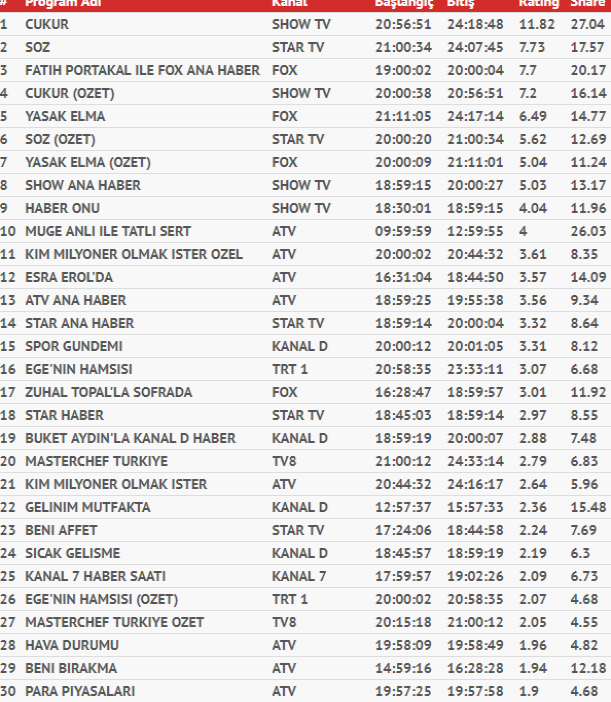
Task: Select the YASAK ELMA row in rank 5
Action: click(x=65, y=116)
